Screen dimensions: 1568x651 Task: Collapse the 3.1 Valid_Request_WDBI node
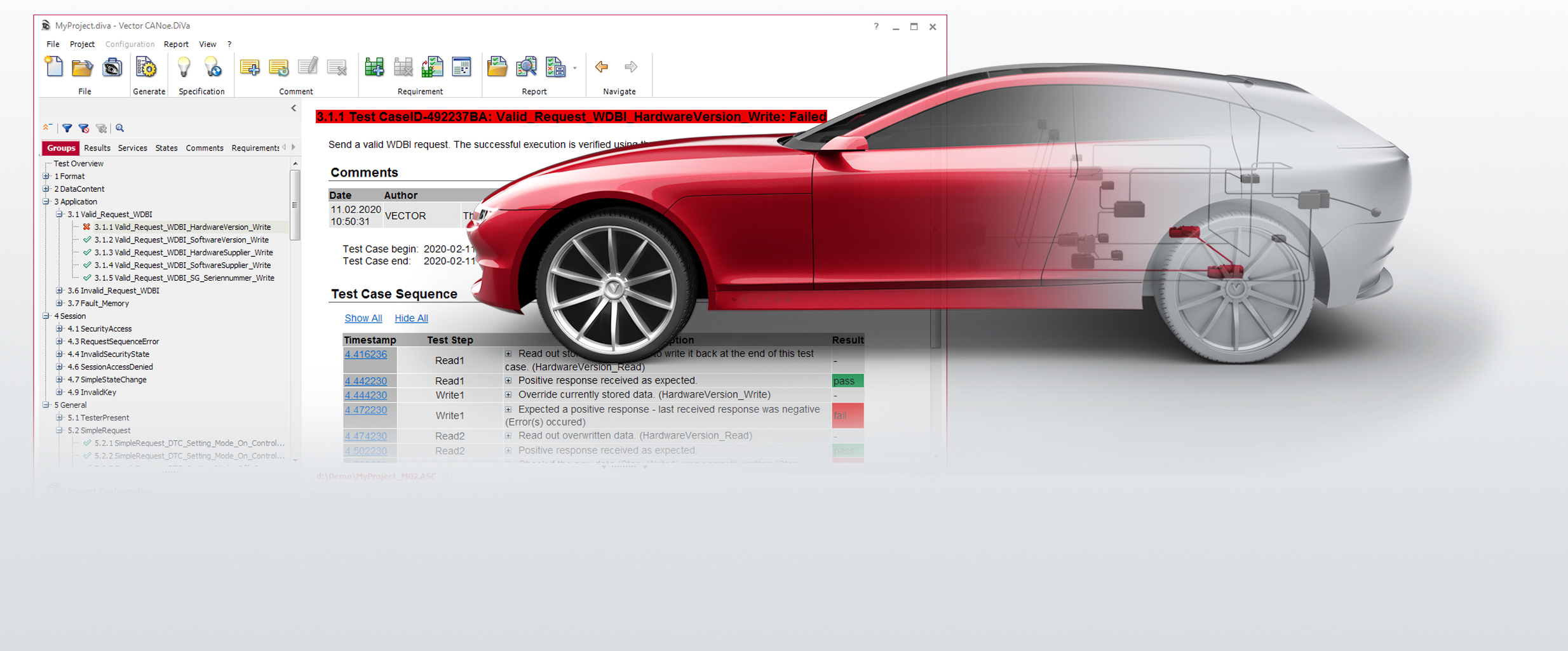tap(60, 215)
